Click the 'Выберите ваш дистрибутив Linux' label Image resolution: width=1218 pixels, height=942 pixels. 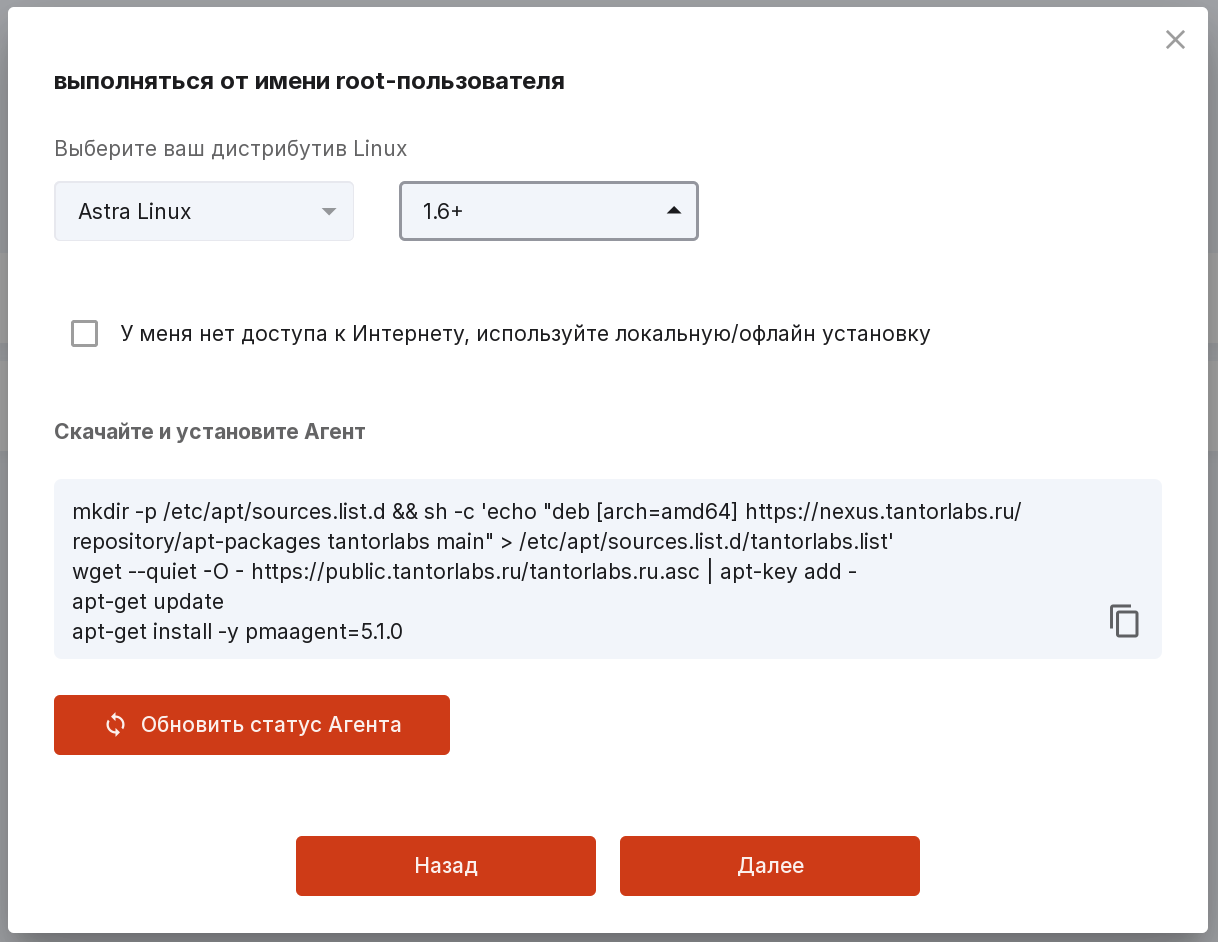pyautogui.click(x=231, y=149)
